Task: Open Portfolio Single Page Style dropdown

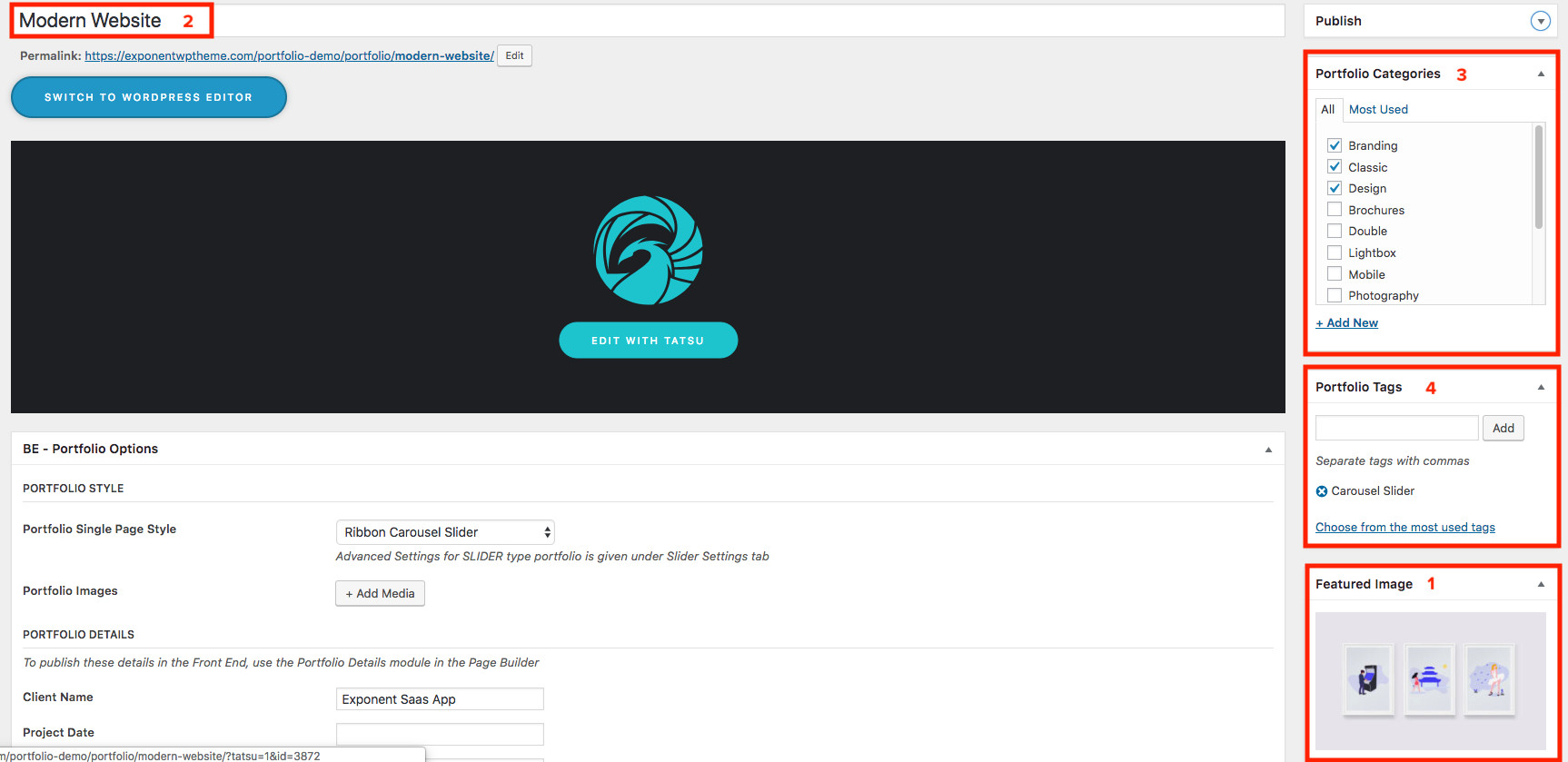Action: click(445, 532)
